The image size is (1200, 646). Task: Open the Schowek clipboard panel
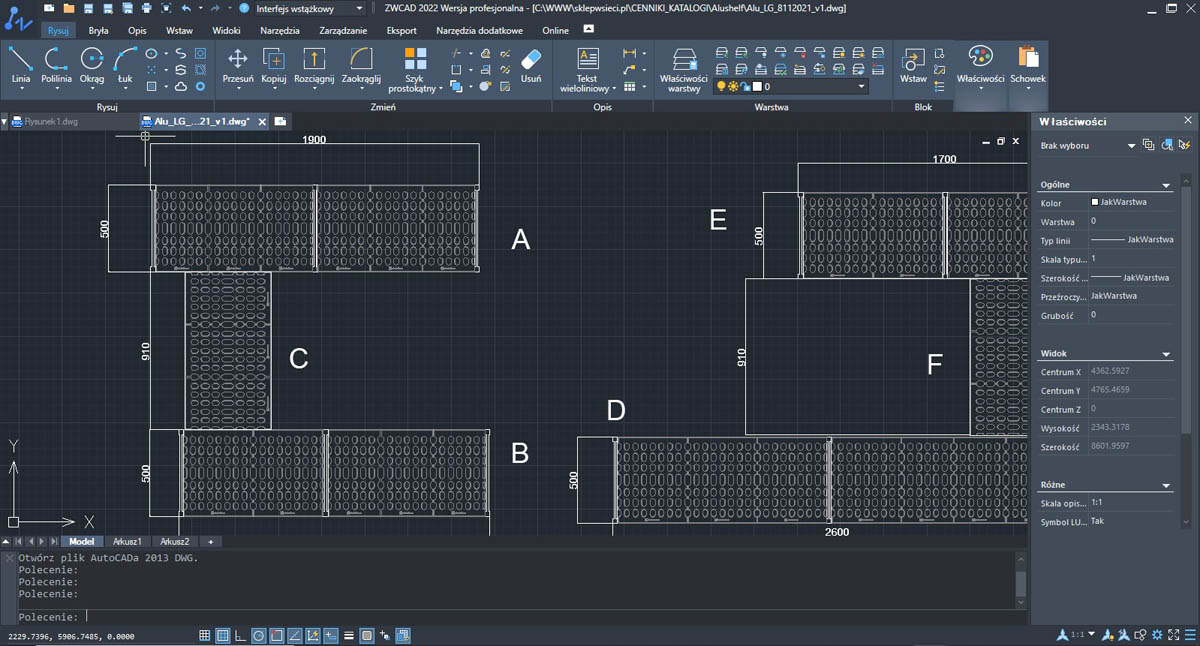click(1028, 65)
